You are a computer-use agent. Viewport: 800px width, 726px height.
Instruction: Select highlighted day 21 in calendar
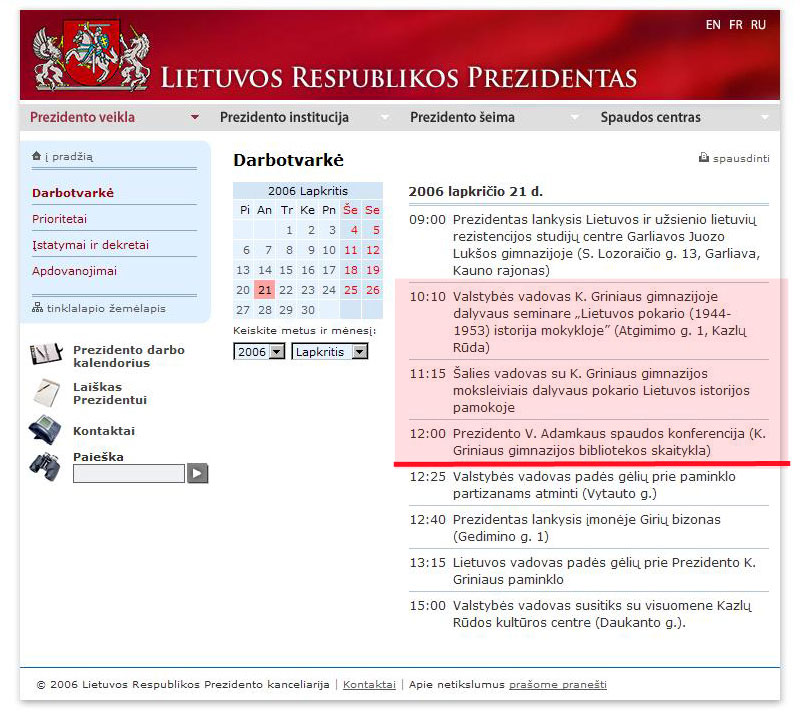point(265,290)
